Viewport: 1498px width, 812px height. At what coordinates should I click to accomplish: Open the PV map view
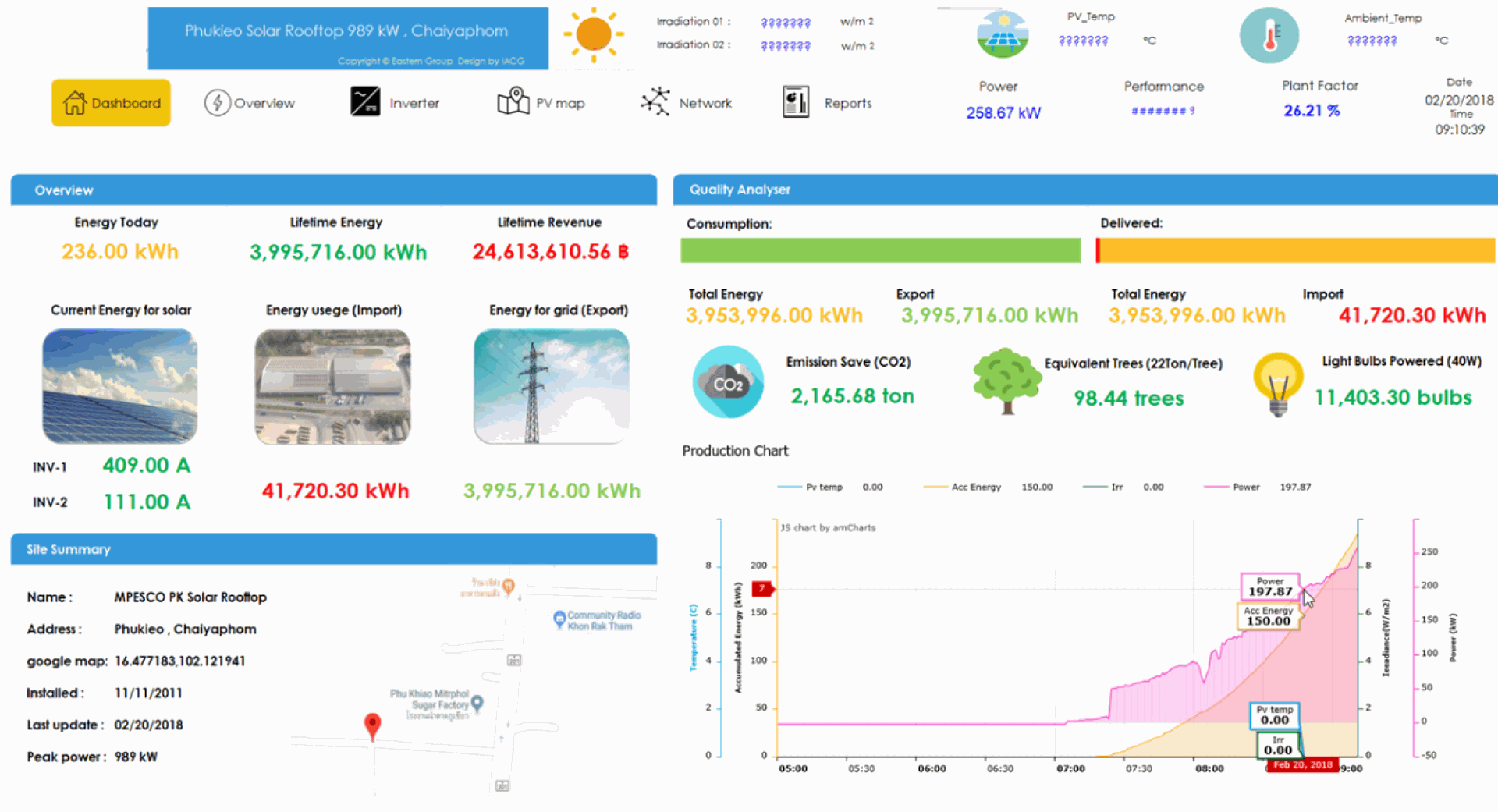pyautogui.click(x=541, y=102)
